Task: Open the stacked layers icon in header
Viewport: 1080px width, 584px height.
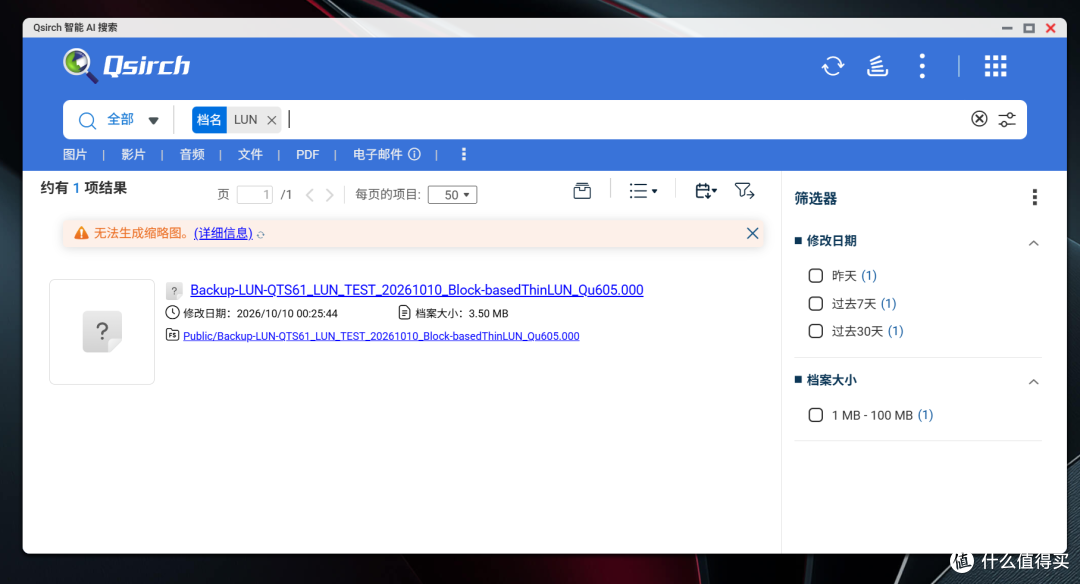Action: click(877, 66)
